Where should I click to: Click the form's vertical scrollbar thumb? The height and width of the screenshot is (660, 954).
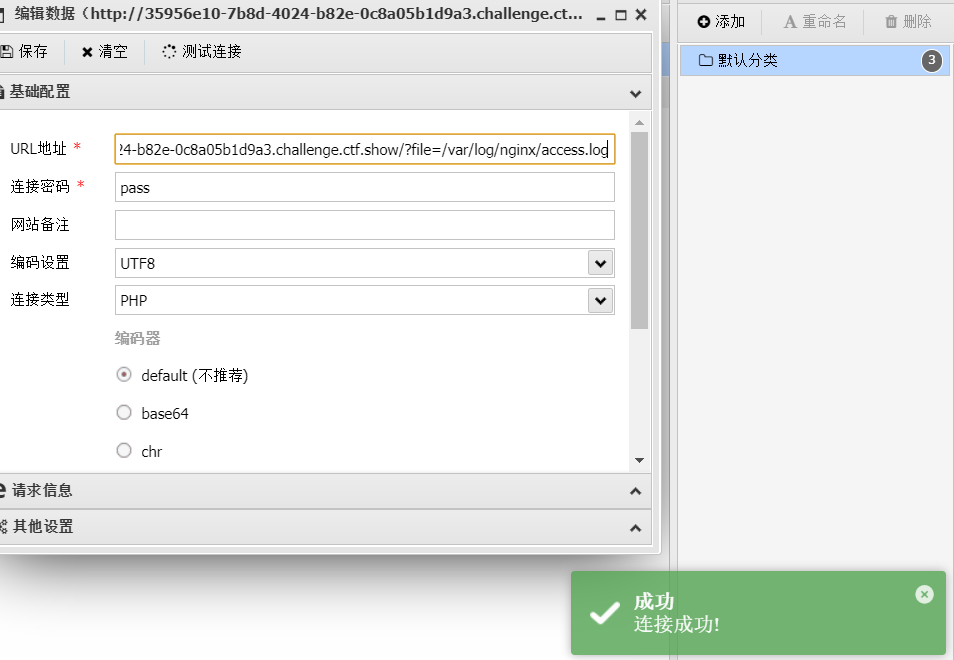639,231
